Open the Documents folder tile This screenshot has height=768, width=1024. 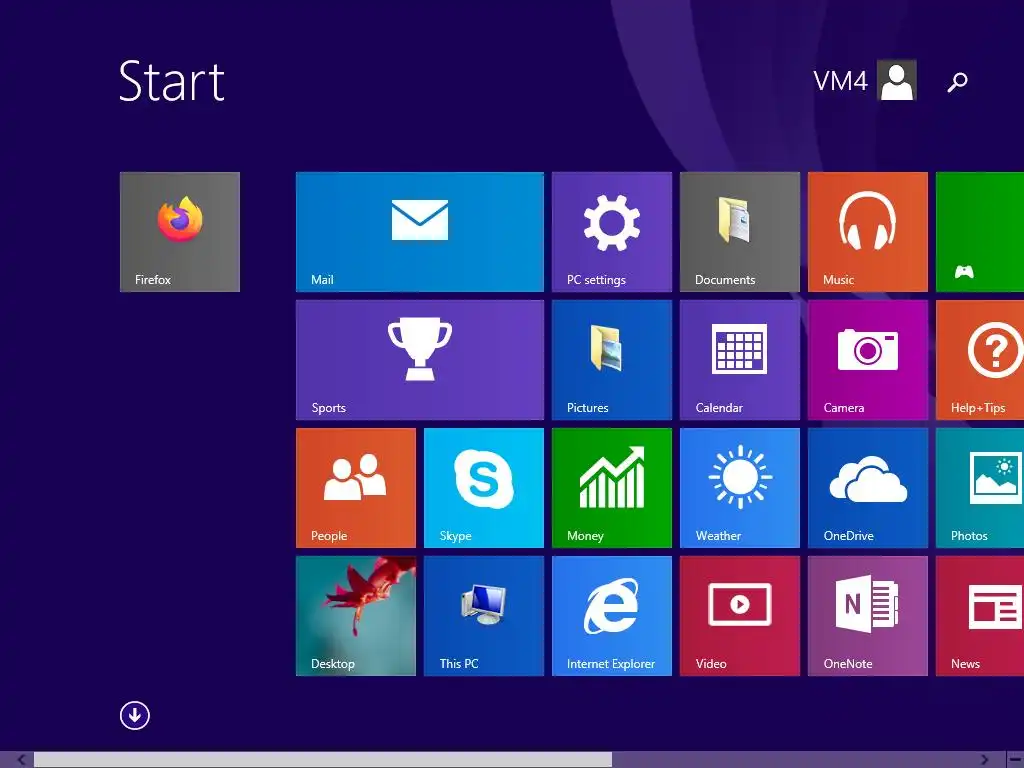(739, 232)
